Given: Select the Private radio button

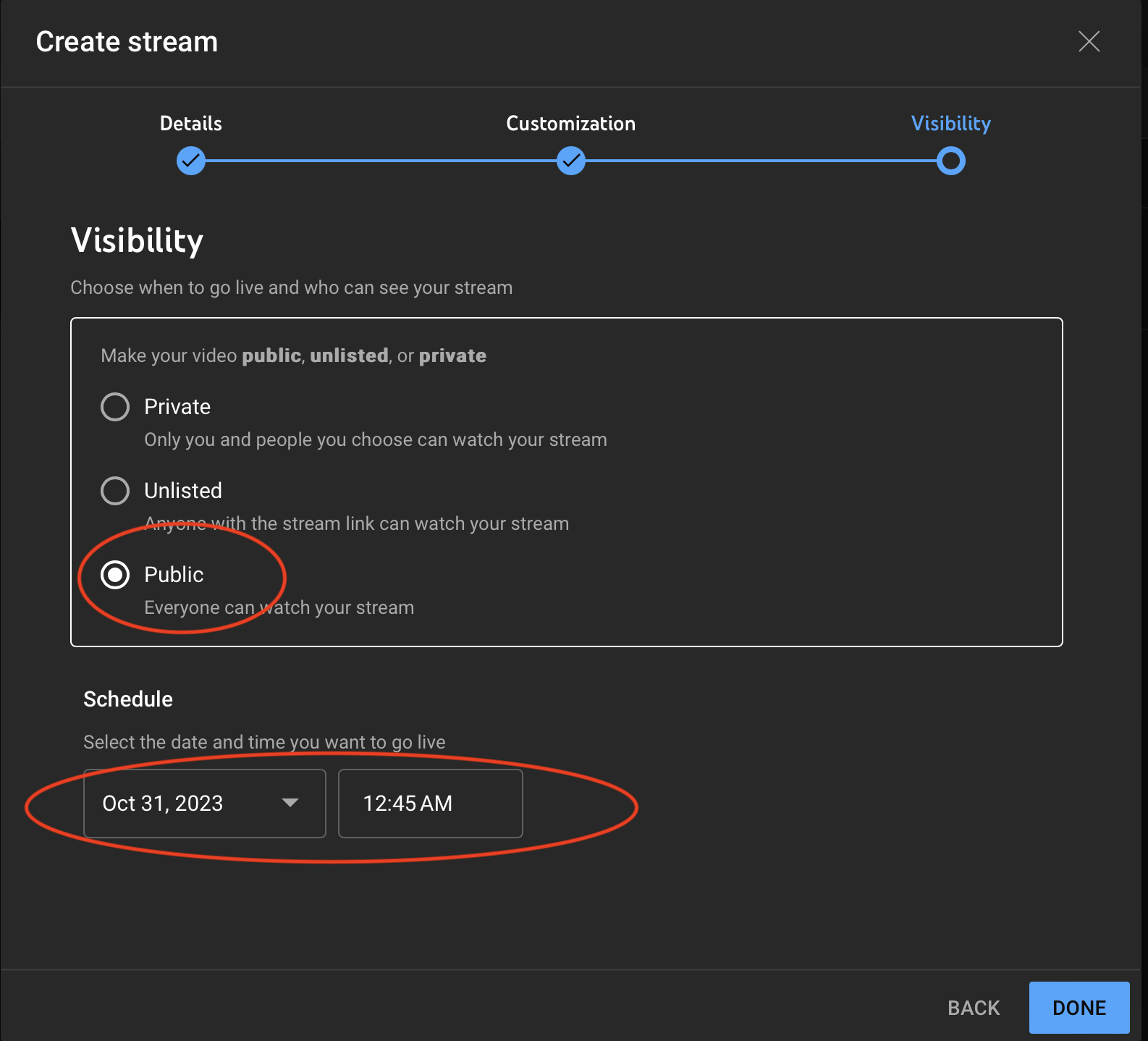Looking at the screenshot, I should point(115,407).
